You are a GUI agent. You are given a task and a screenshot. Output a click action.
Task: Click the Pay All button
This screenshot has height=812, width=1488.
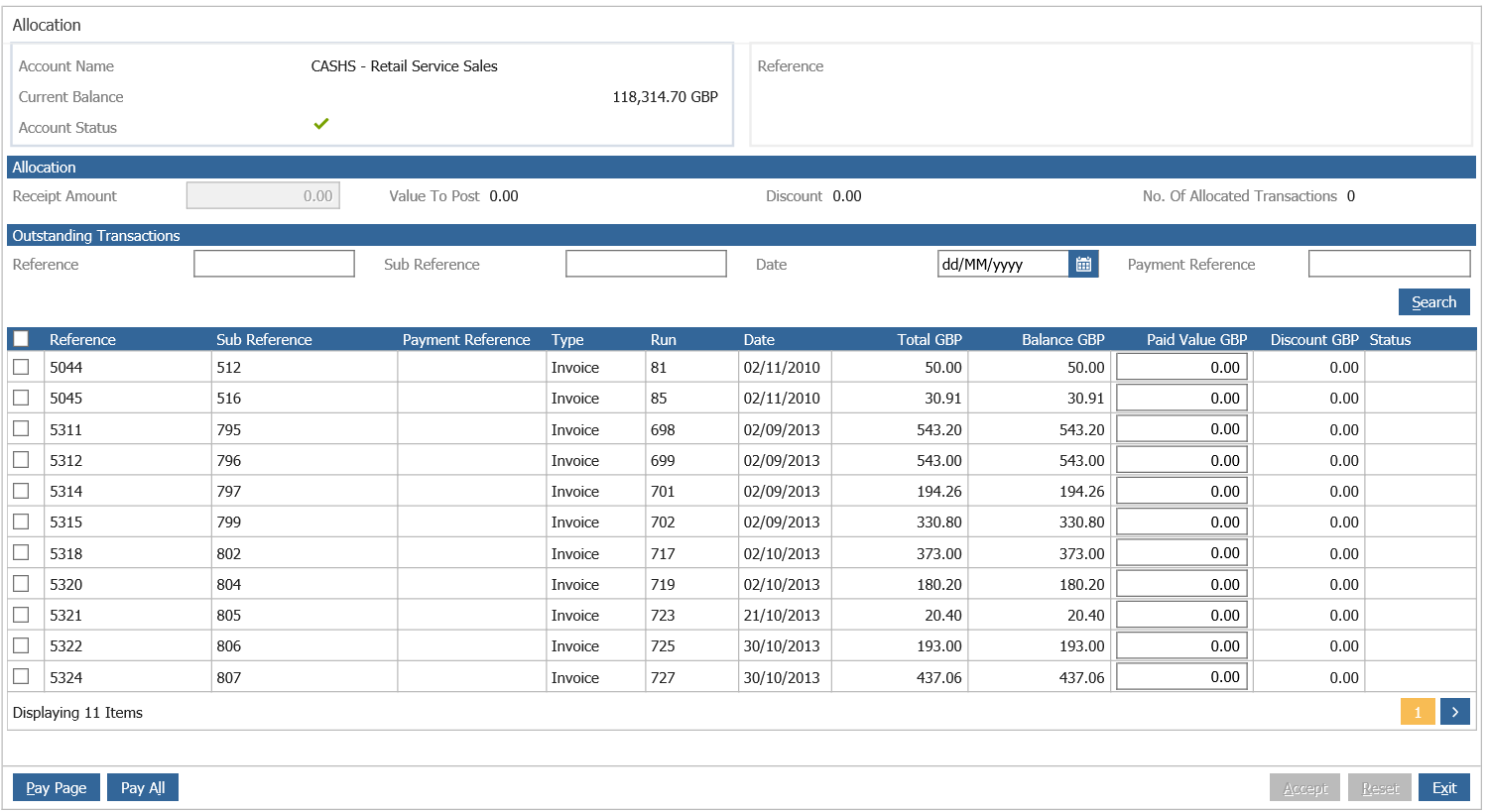[x=143, y=787]
